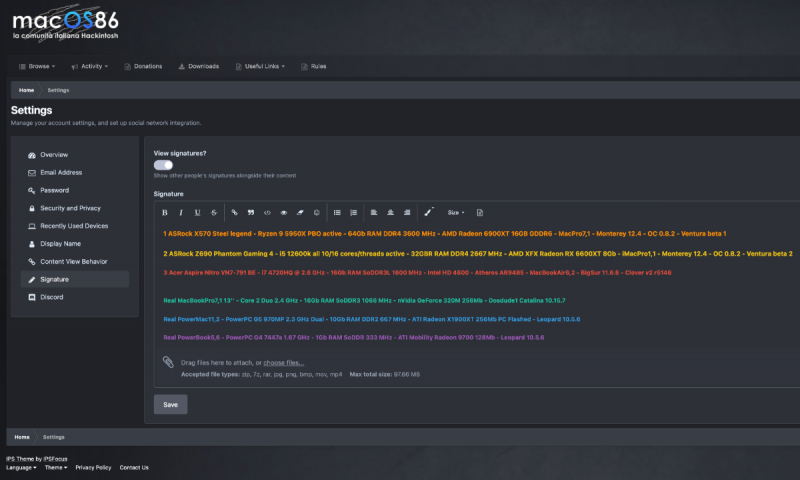800x480 pixels.
Task: Open the Useful Links menu
Action: coord(260,66)
